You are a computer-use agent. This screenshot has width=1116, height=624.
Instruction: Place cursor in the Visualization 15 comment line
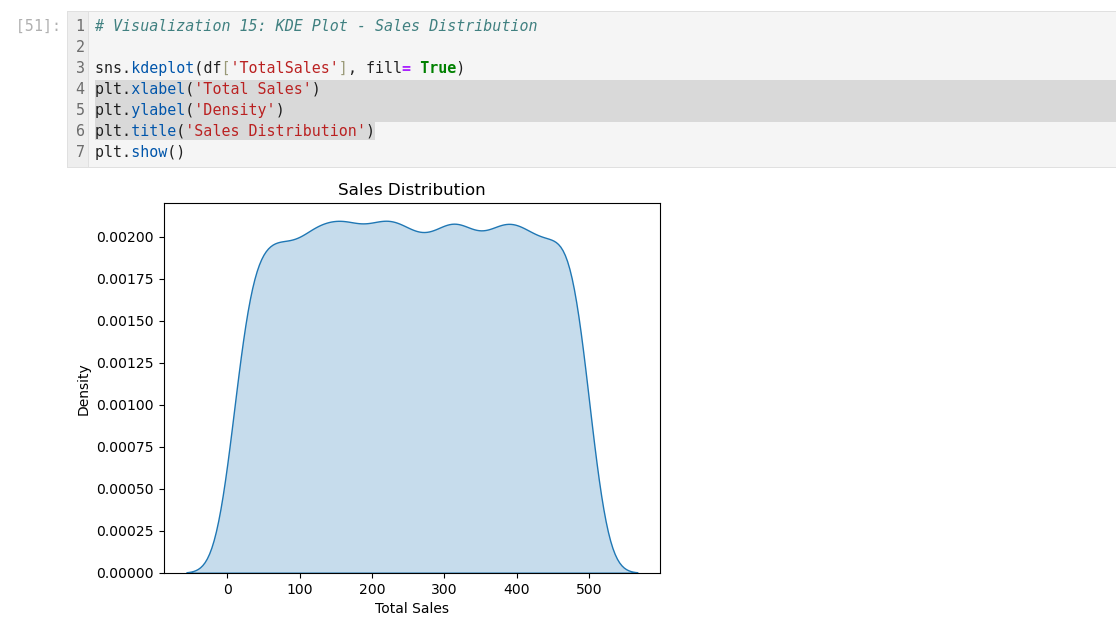point(315,26)
